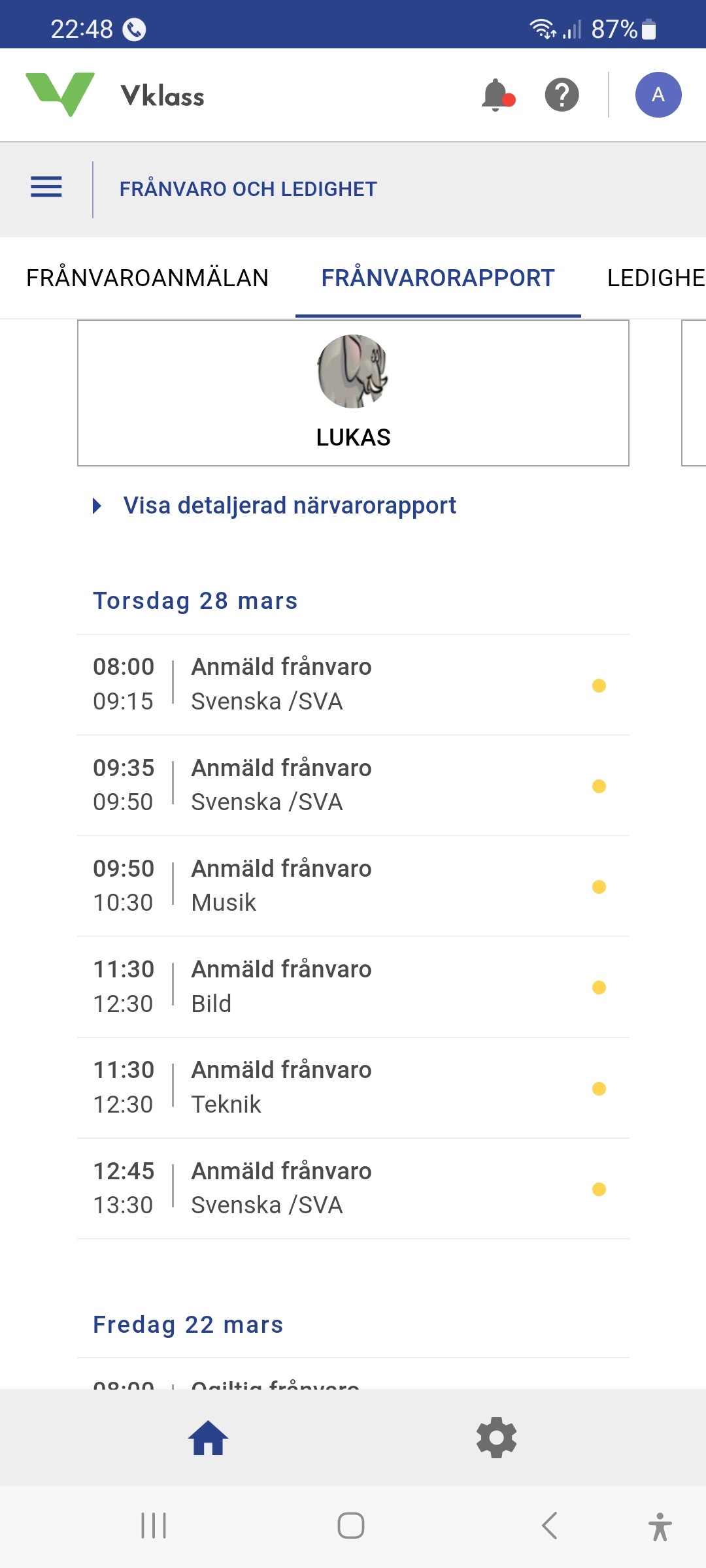
Task: Select Lukas student card
Action: point(353,393)
